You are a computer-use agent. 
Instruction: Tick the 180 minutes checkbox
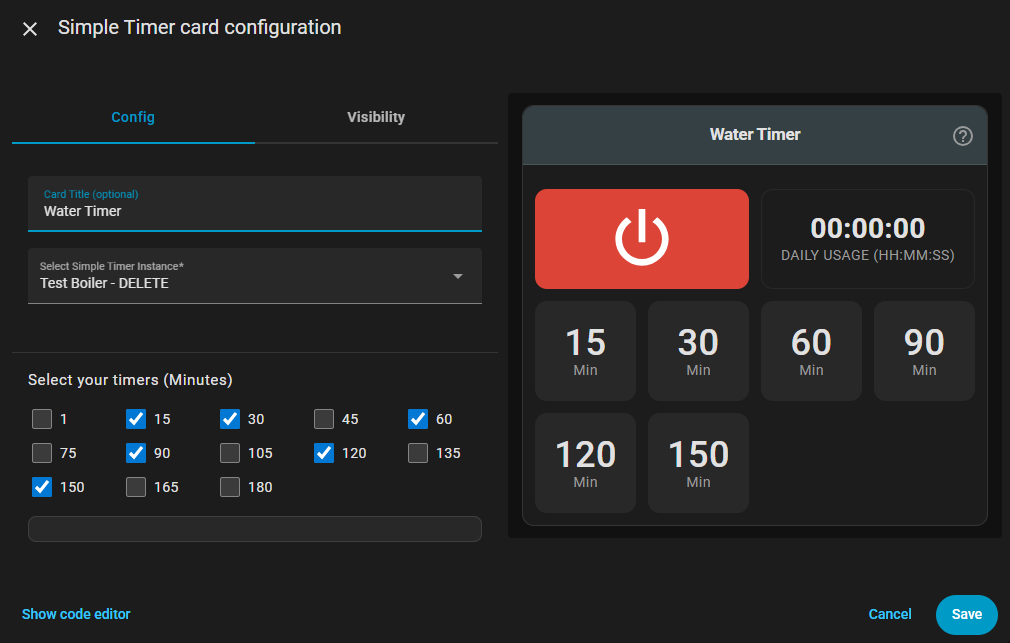230,487
